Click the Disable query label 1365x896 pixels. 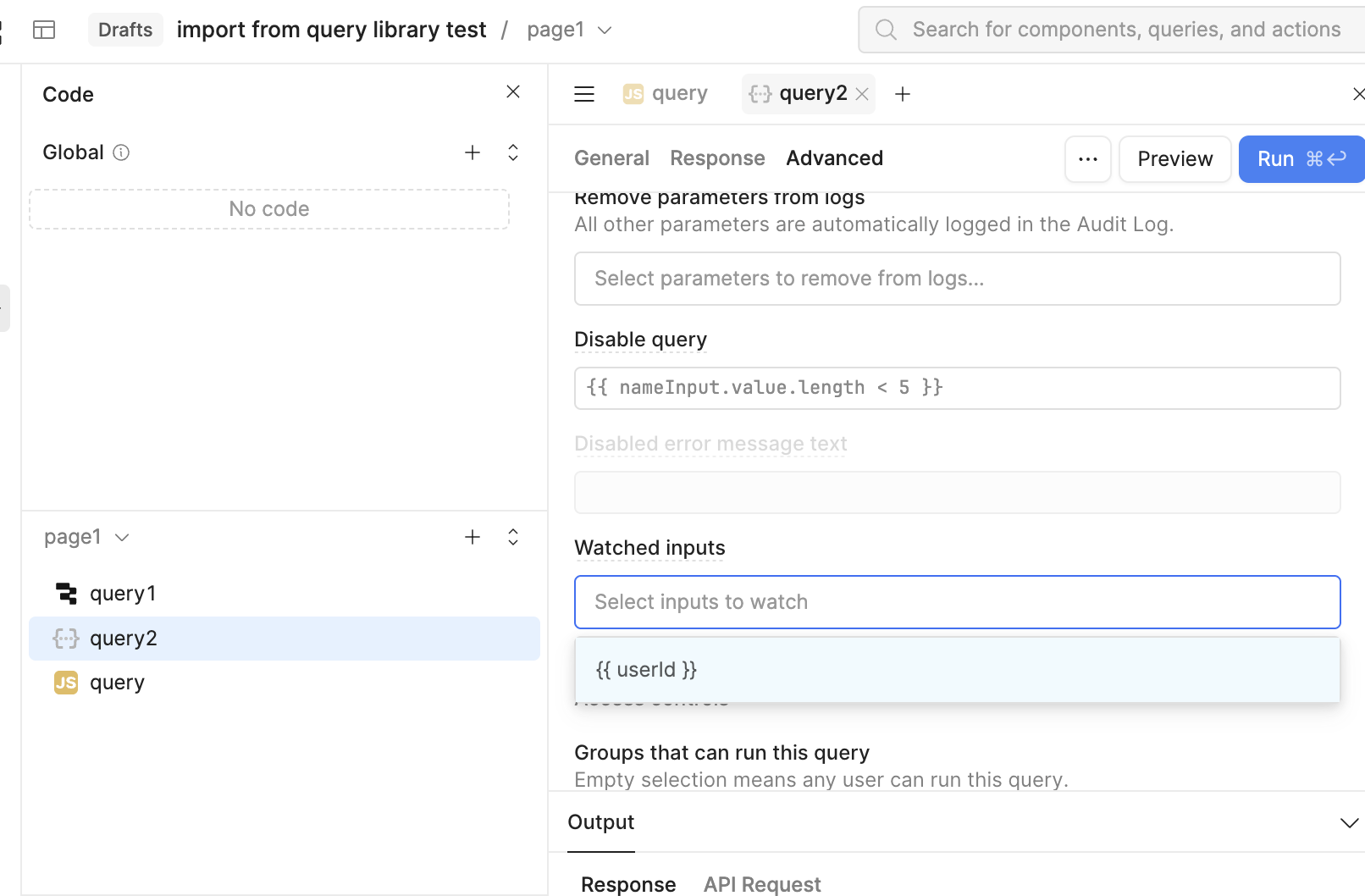(640, 340)
